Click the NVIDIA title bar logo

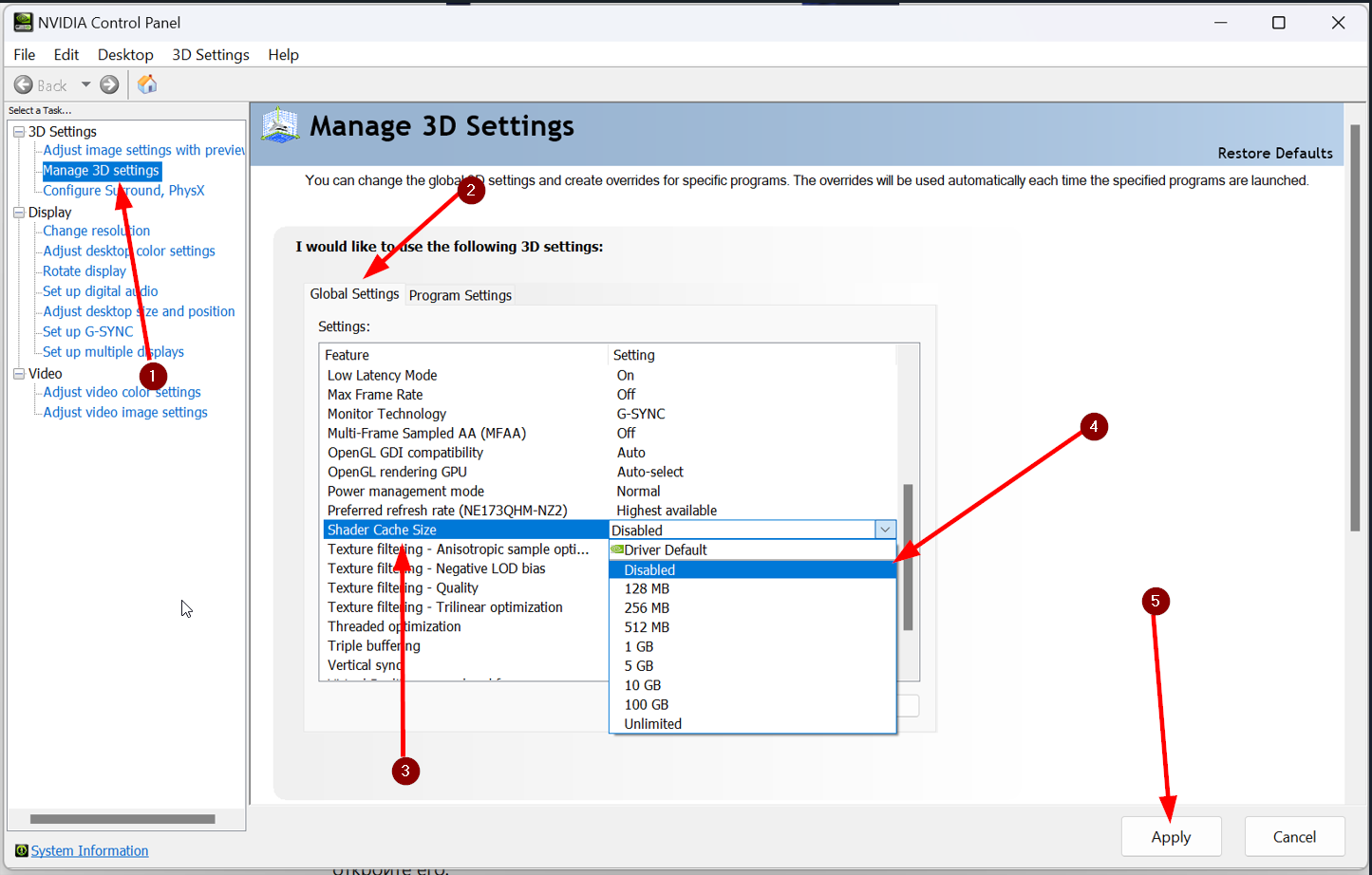[x=23, y=23]
